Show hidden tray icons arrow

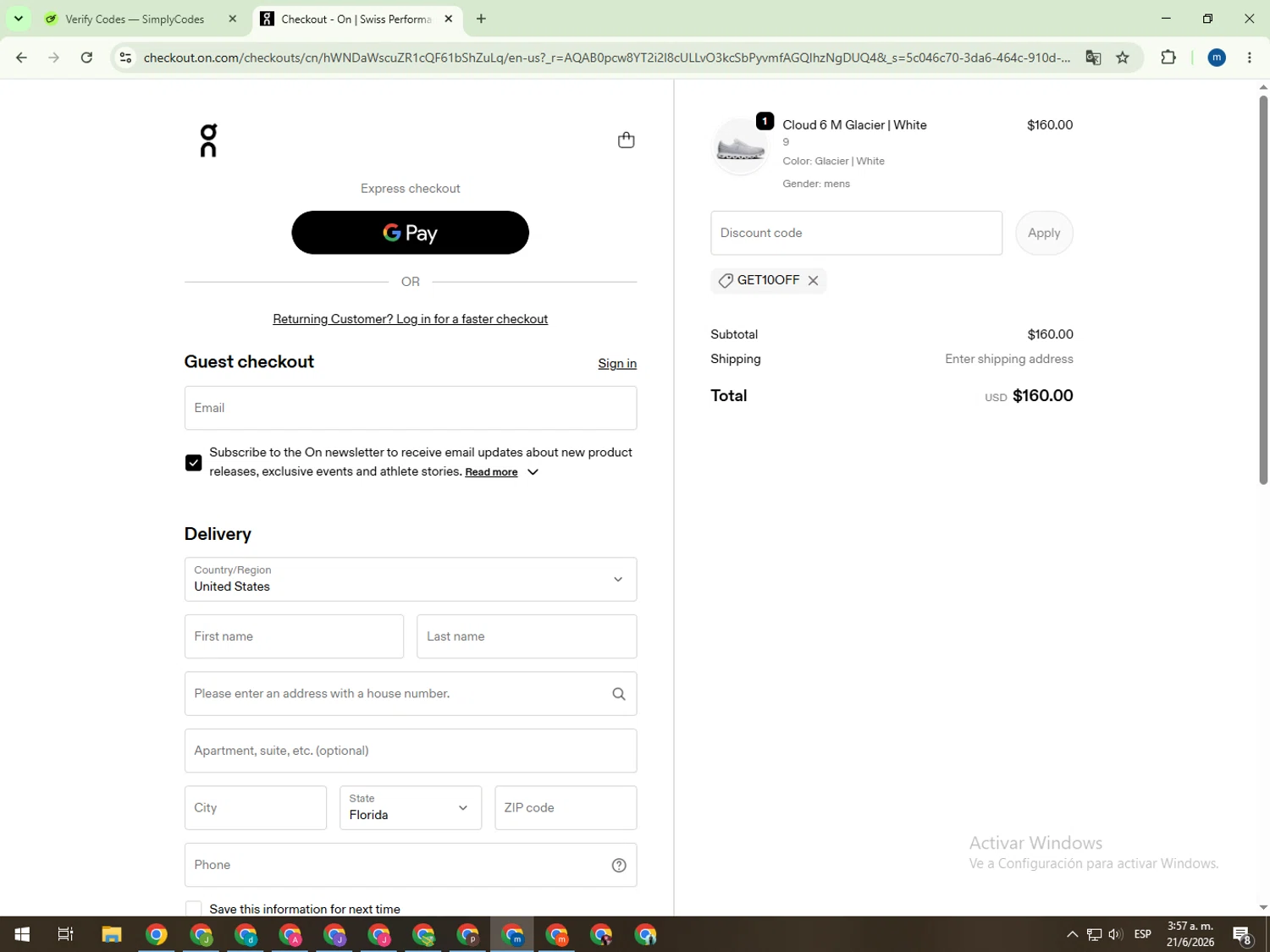coord(1072,934)
